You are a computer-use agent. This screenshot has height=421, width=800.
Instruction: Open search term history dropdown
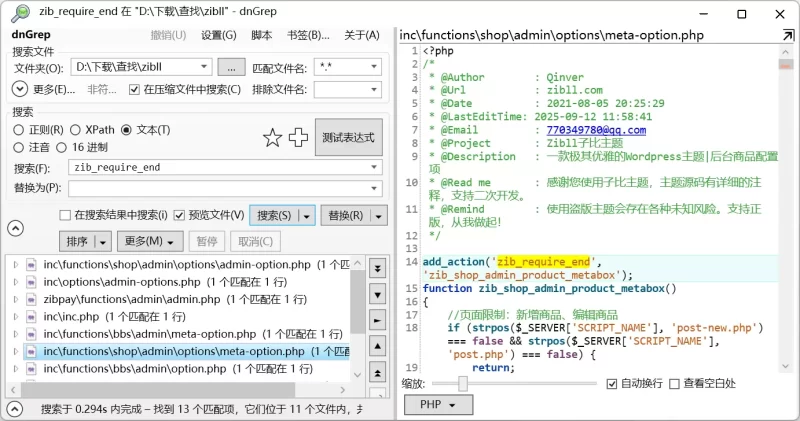coord(374,167)
